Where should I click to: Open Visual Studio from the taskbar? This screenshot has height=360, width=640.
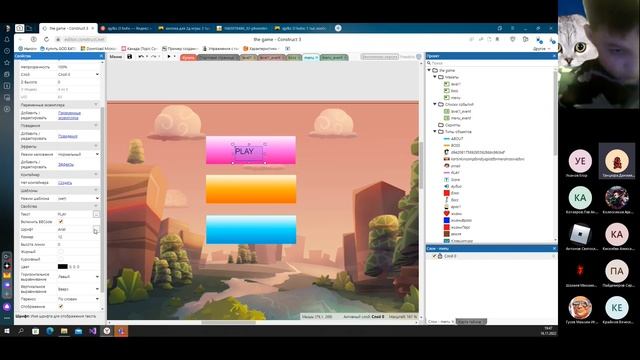(x=93, y=331)
